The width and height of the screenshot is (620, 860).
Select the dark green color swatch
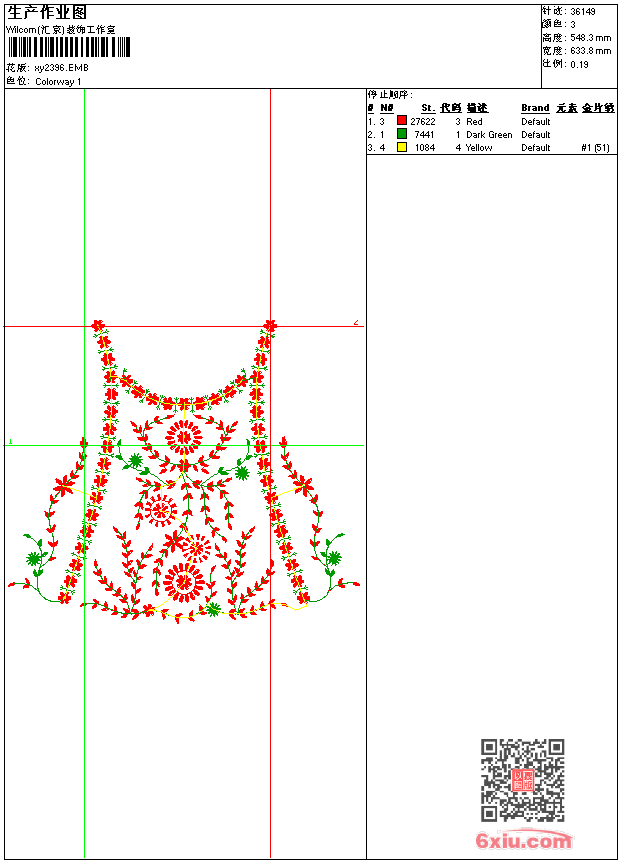tap(402, 134)
